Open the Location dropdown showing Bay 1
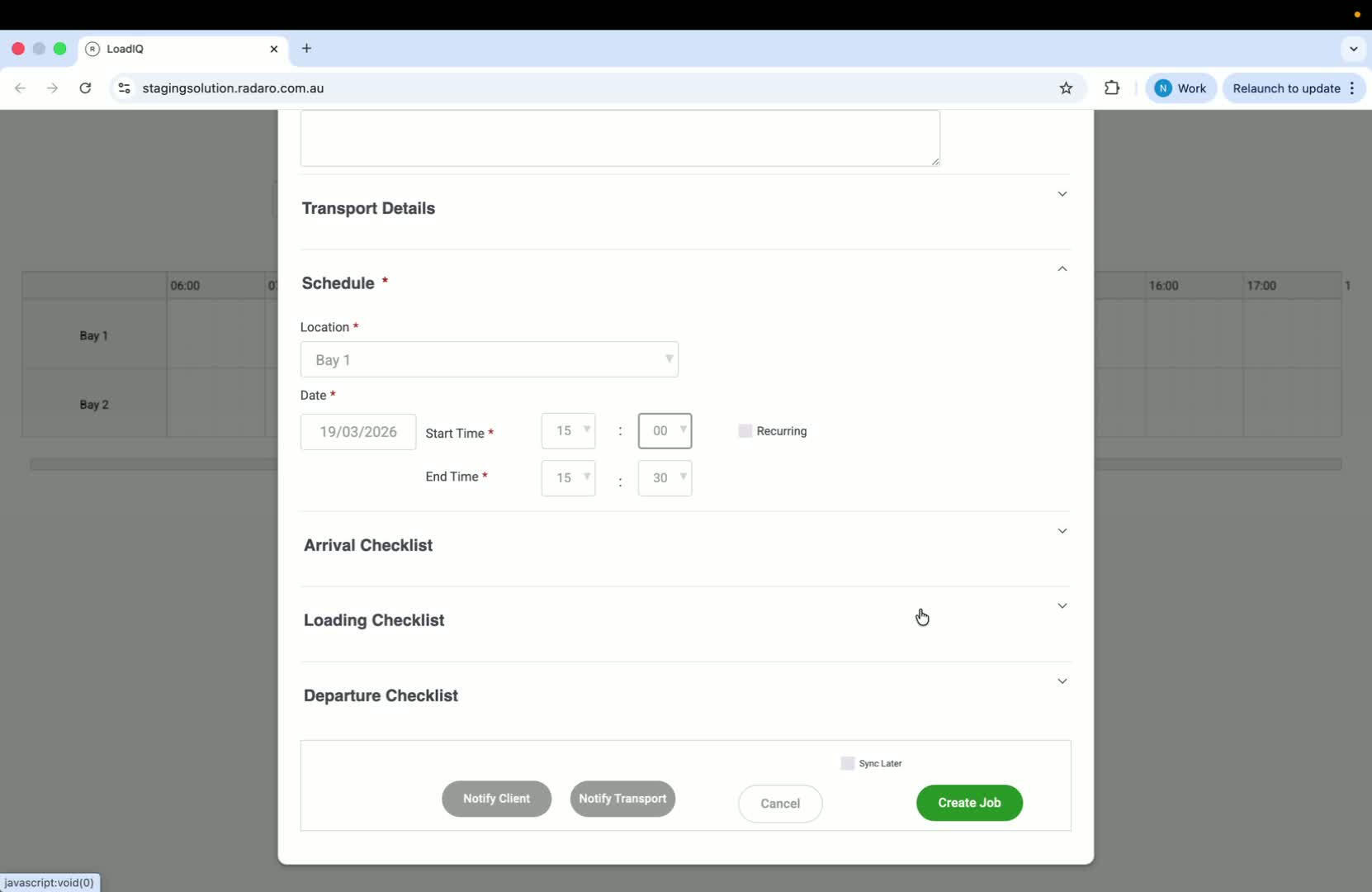 pyautogui.click(x=490, y=359)
